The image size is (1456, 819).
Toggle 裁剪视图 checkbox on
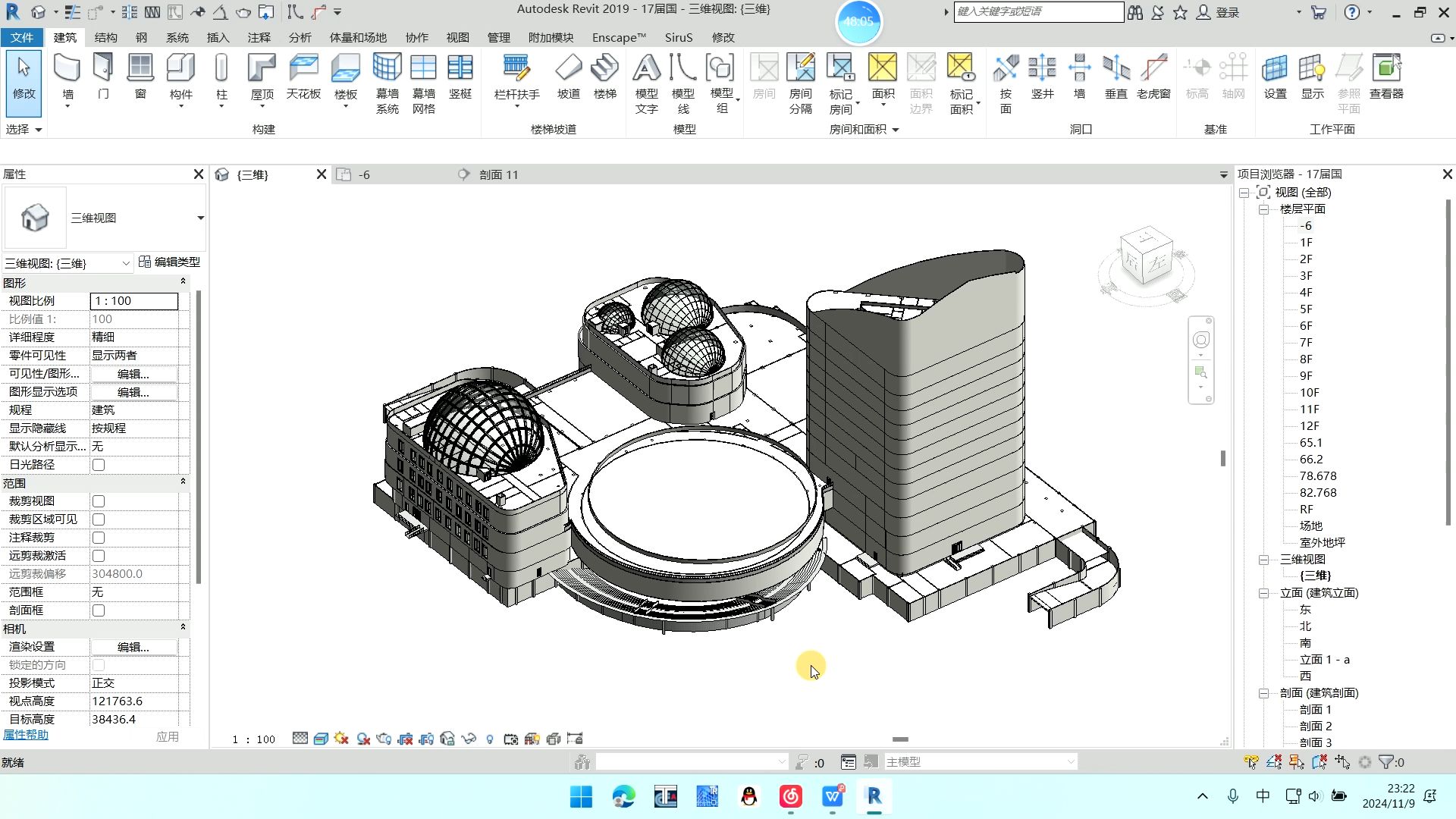pyautogui.click(x=98, y=501)
